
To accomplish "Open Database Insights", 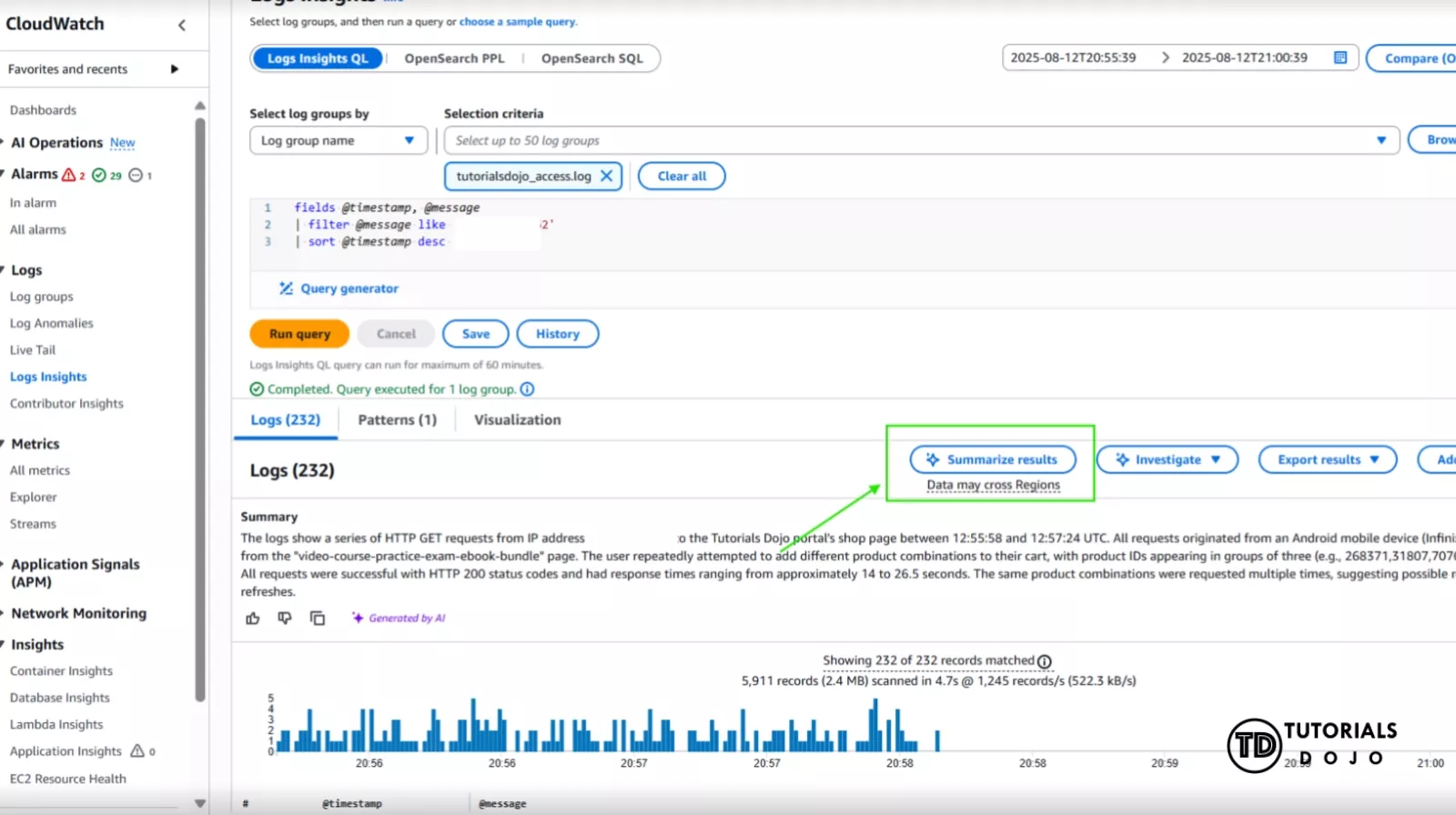I will point(59,698).
